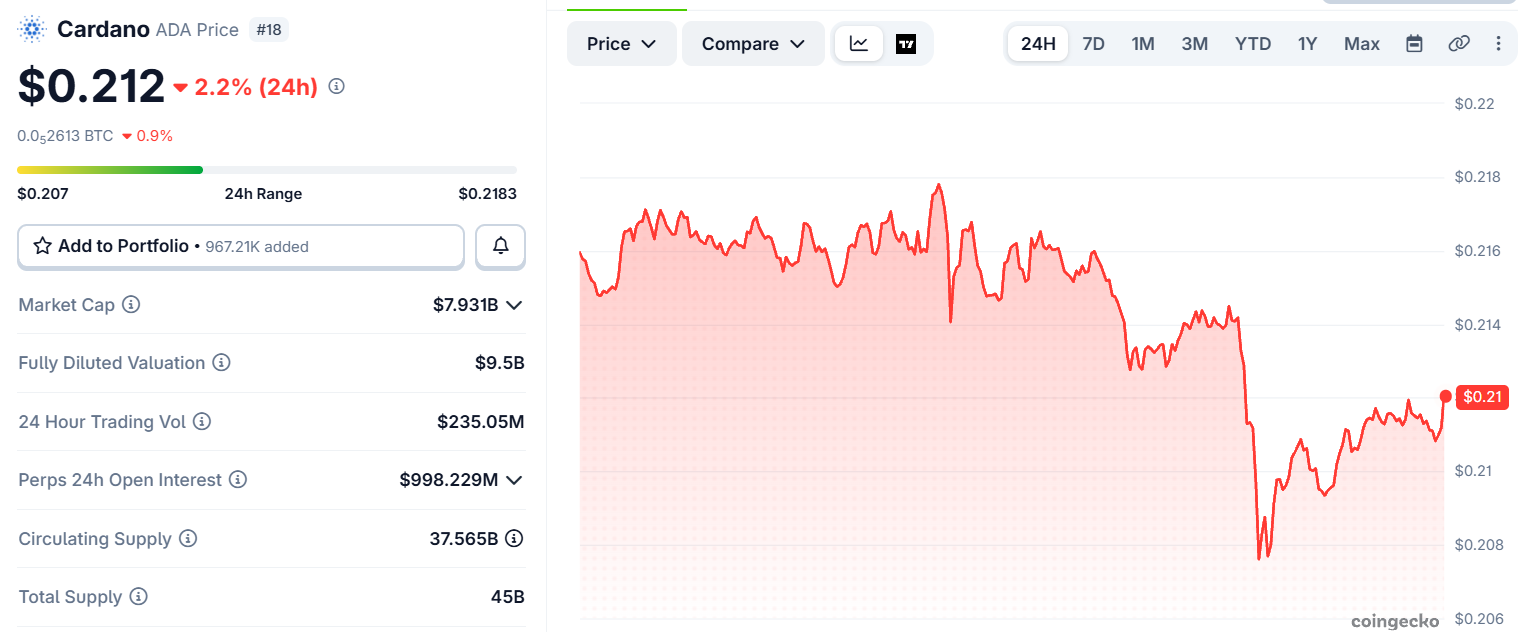Switch to TradingView chart view
The image size is (1521, 632).
906,44
